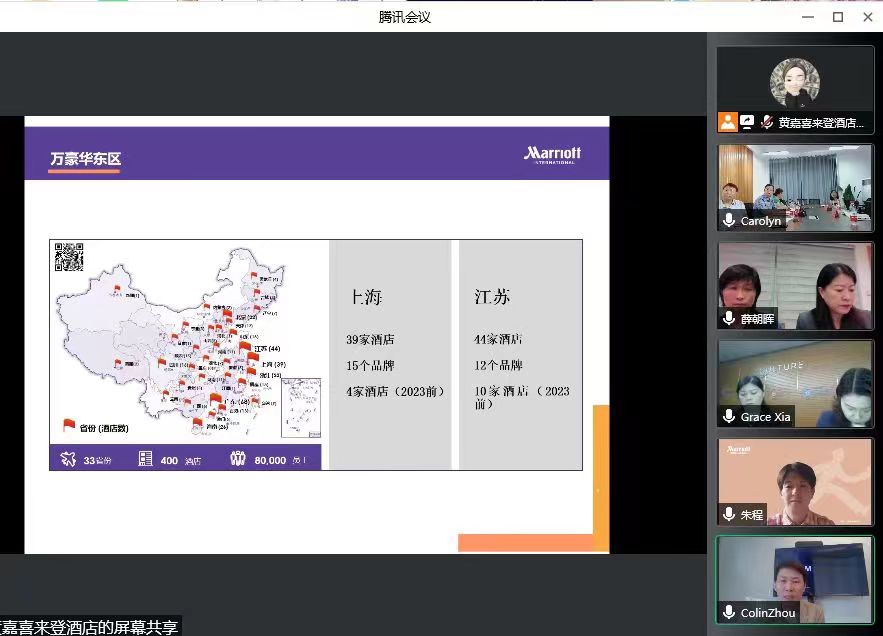The height and width of the screenshot is (636, 883).
Task: Maximize the 腾讯会议 window
Action: (838, 16)
